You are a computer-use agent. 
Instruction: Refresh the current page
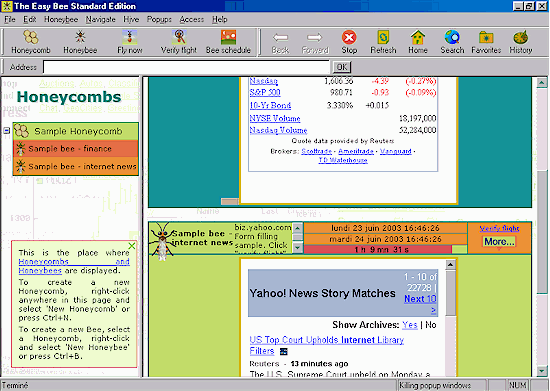(383, 42)
